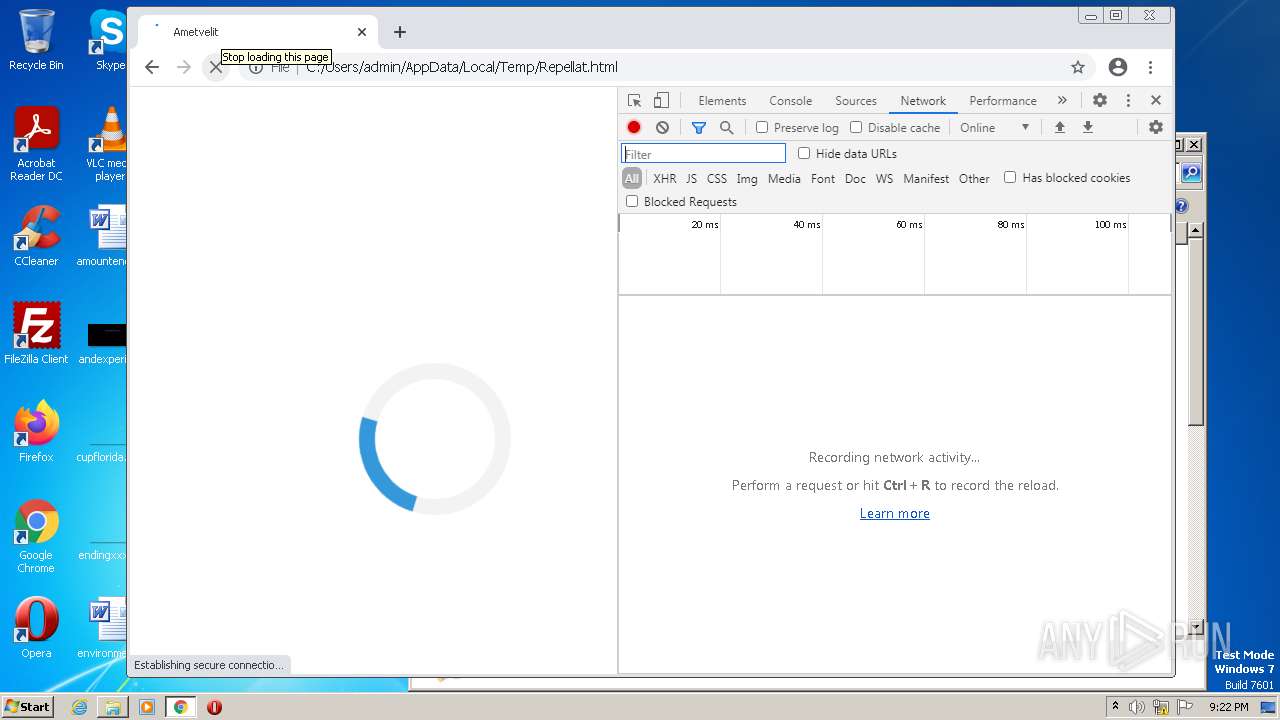Click the volume speaker tray icon
This screenshot has height=720, width=1280.
1137,707
